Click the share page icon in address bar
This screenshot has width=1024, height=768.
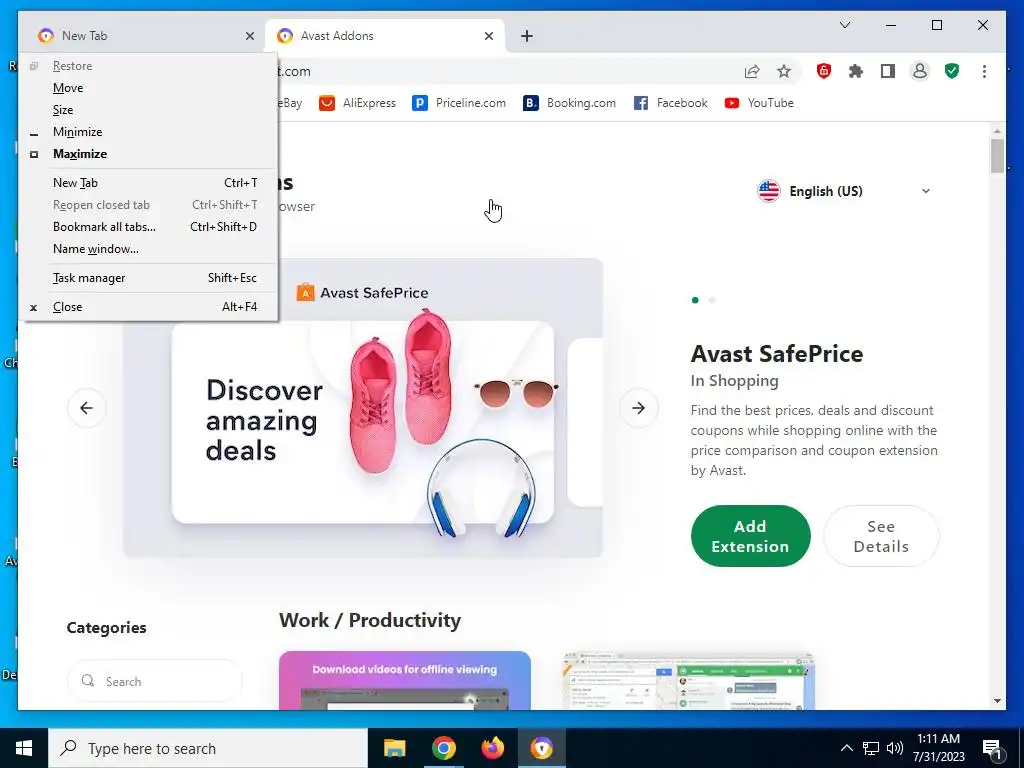752,71
